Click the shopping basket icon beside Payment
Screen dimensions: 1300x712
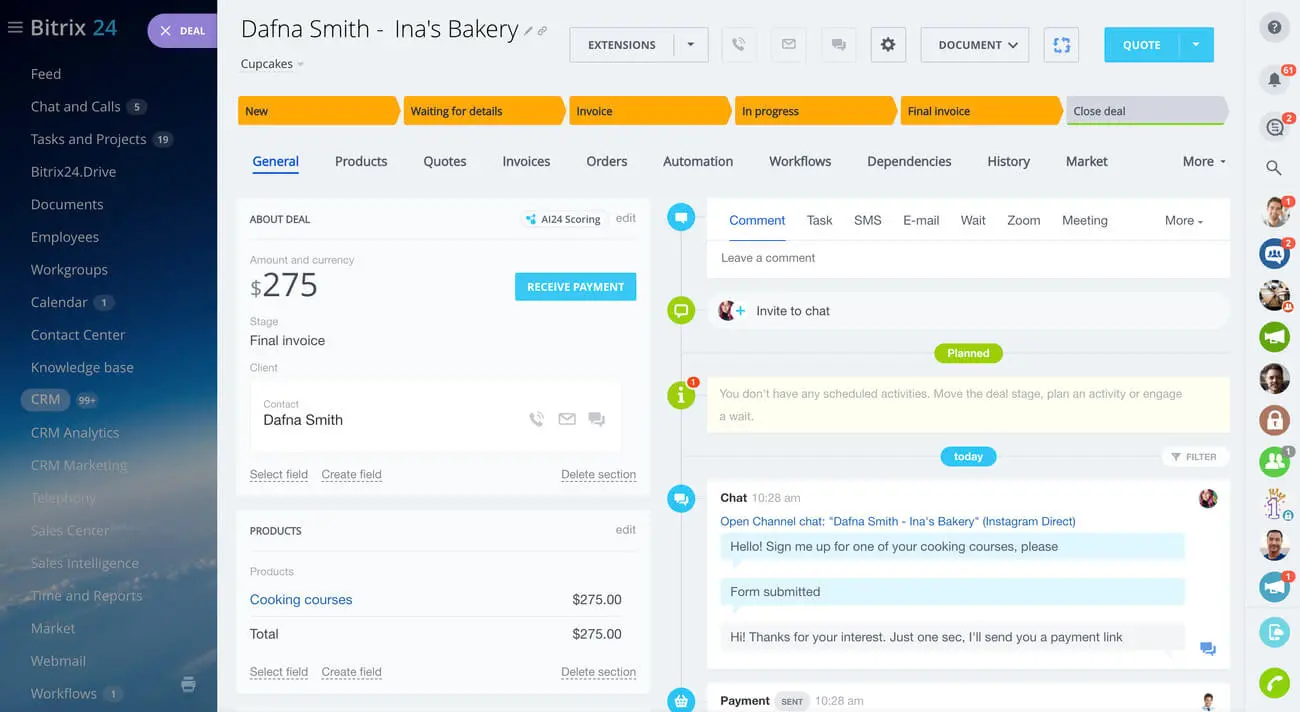click(x=681, y=701)
